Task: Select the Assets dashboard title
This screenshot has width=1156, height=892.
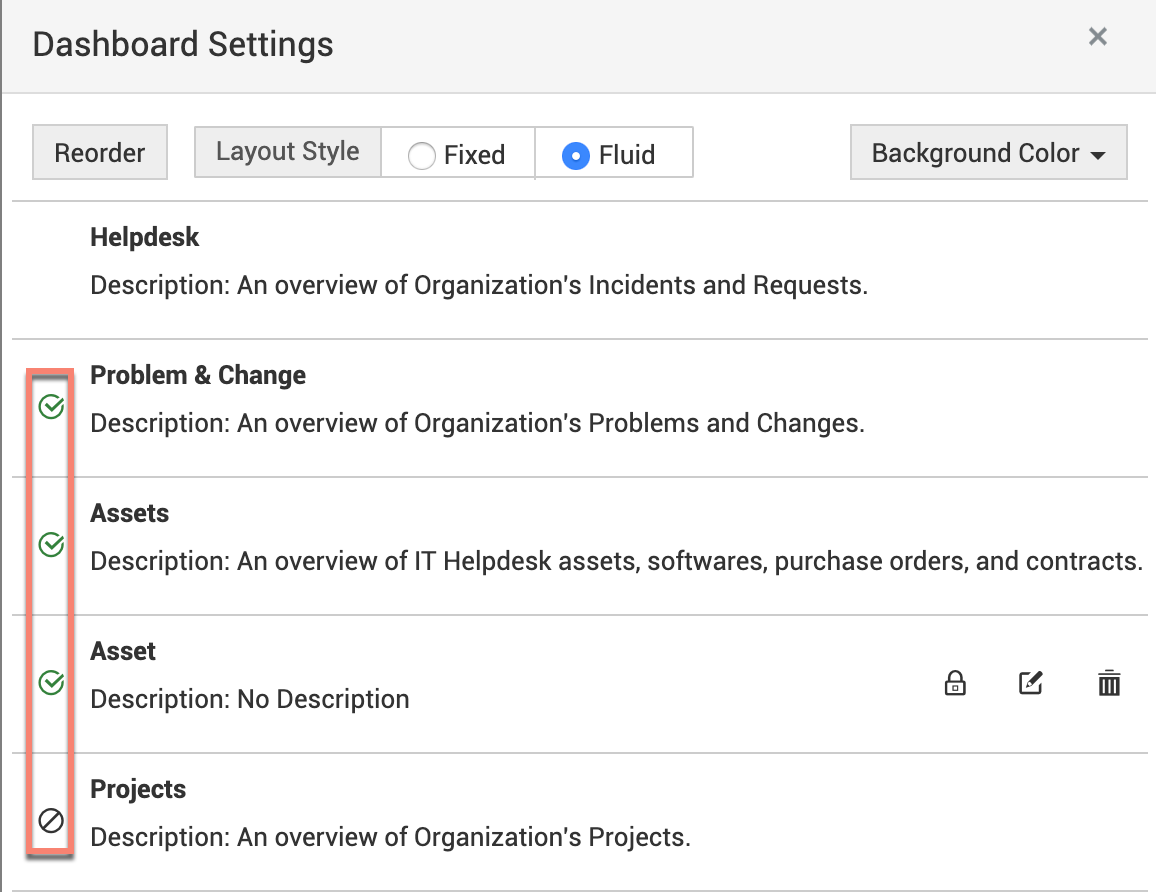Action: tap(130, 513)
